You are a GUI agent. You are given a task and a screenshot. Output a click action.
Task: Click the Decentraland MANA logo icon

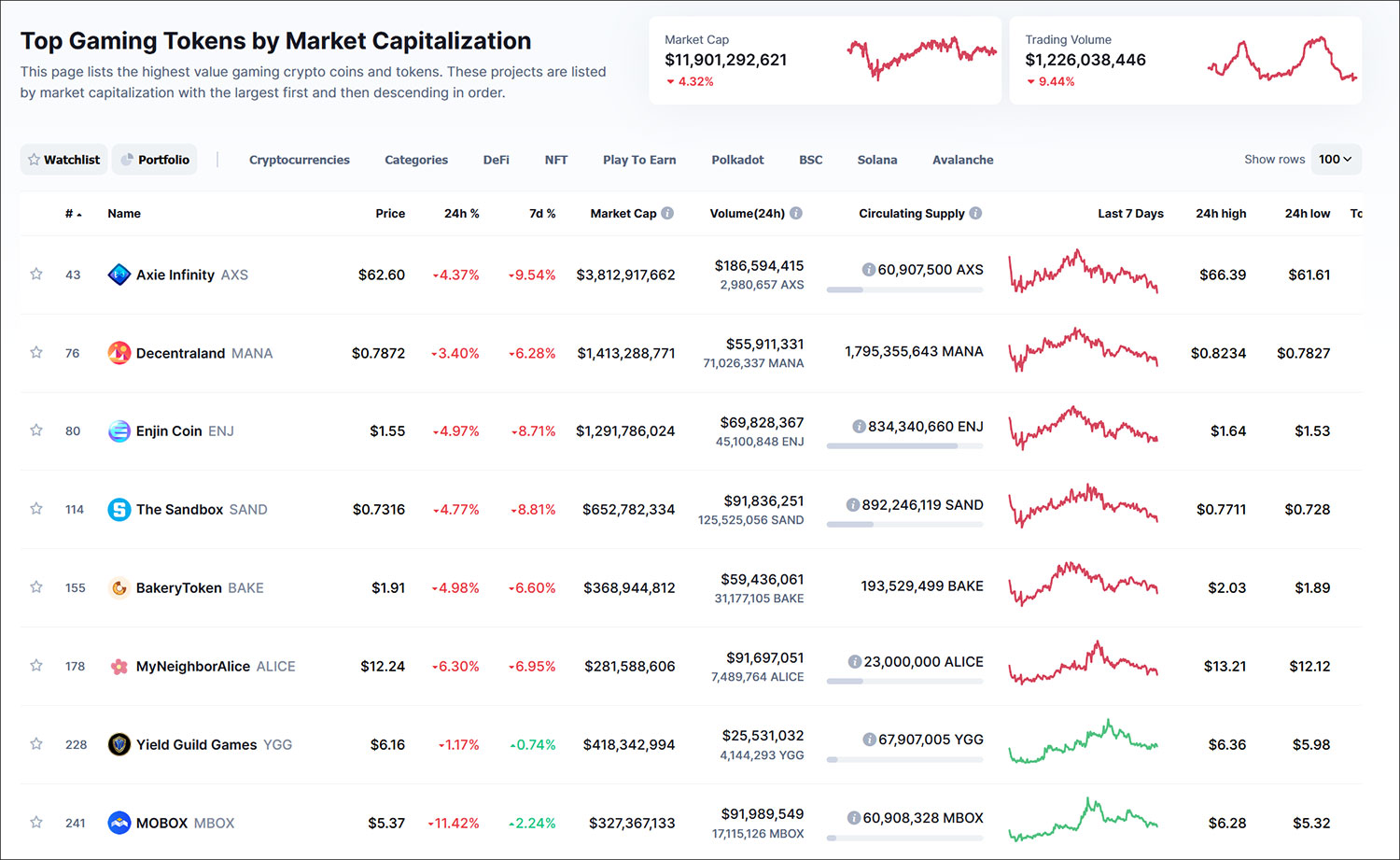(119, 353)
